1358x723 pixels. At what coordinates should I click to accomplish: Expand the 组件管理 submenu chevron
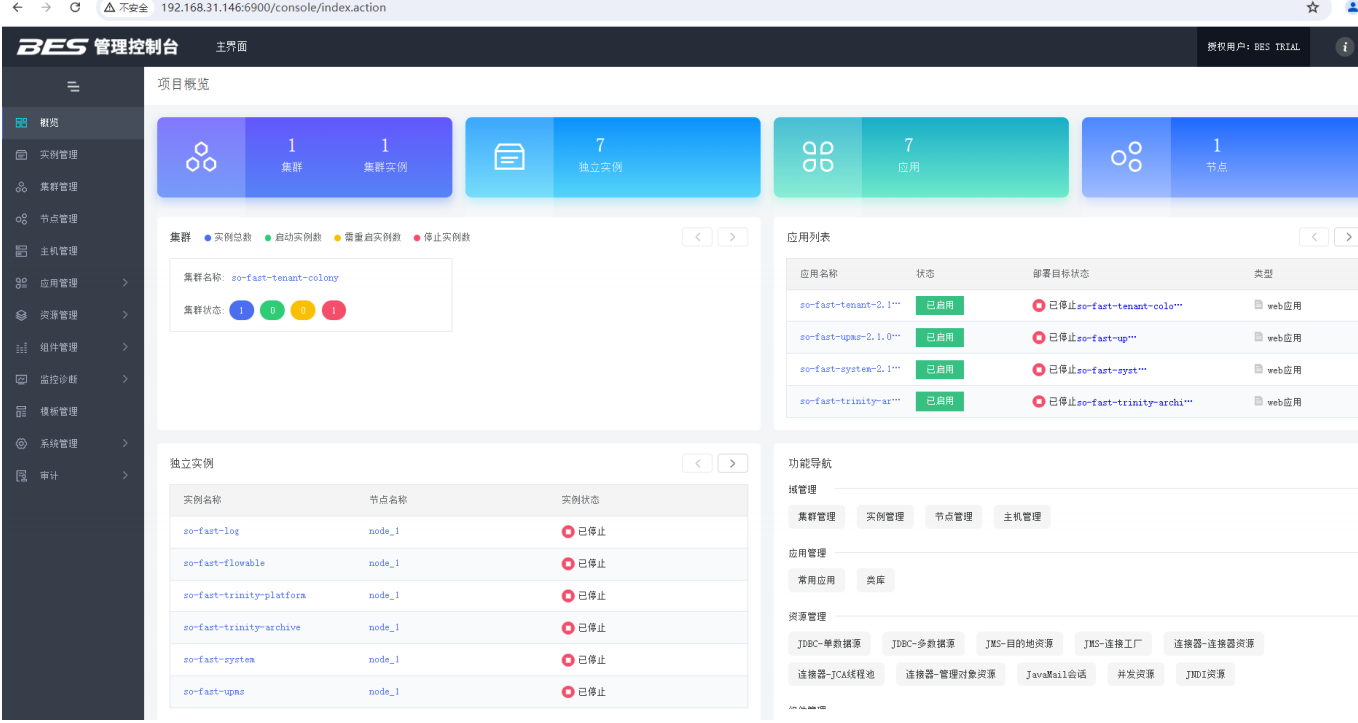coord(125,347)
